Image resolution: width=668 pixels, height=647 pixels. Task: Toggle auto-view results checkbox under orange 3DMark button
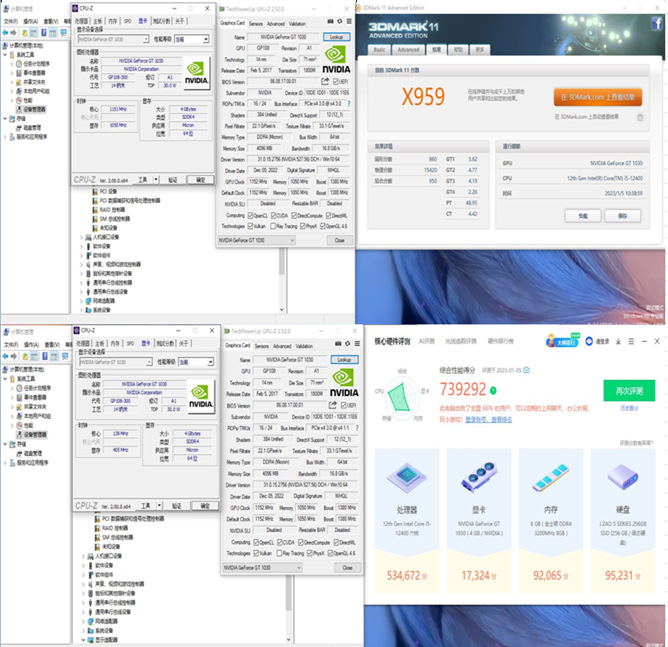point(640,118)
